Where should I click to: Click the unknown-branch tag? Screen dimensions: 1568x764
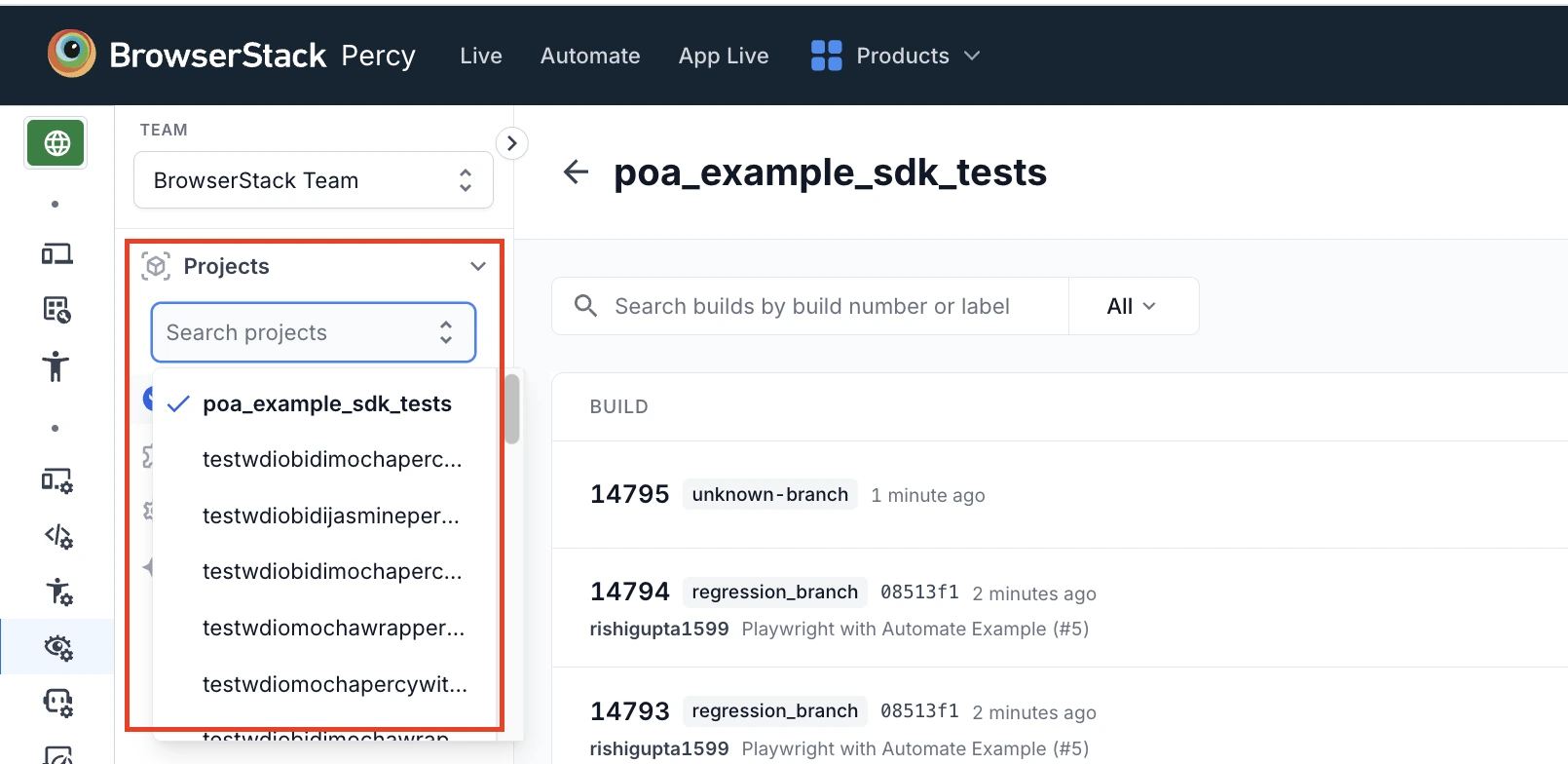pos(769,494)
